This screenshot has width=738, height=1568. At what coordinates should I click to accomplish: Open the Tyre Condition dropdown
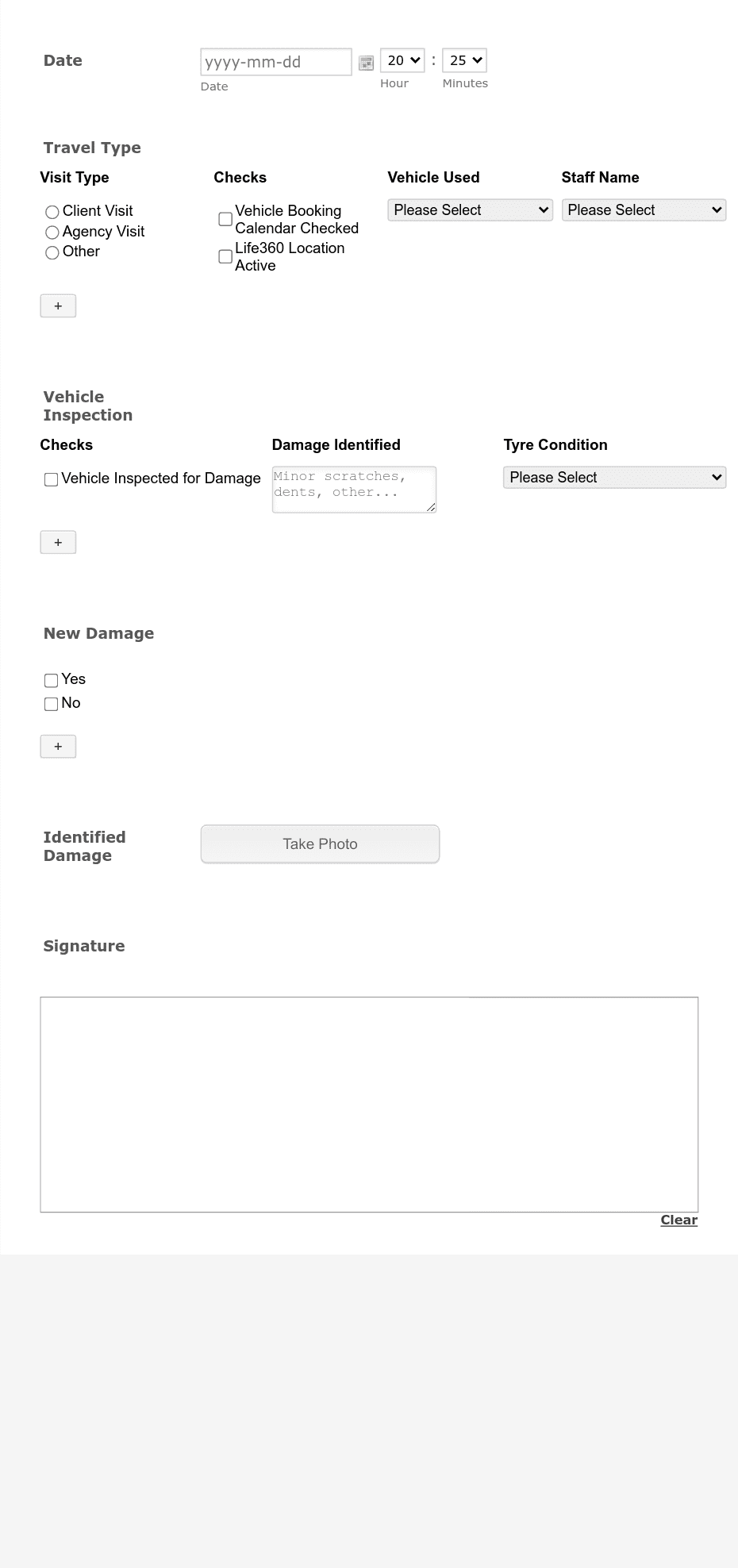tap(614, 477)
